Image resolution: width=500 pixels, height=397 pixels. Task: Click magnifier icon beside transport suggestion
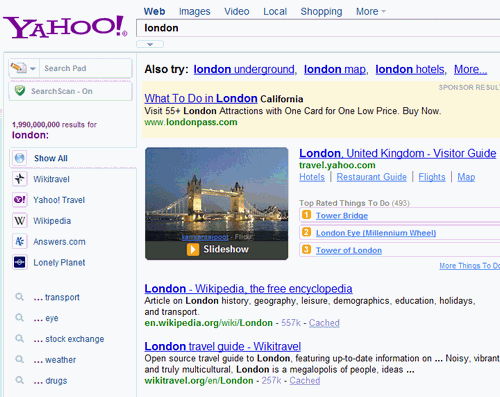pyautogui.click(x=20, y=297)
